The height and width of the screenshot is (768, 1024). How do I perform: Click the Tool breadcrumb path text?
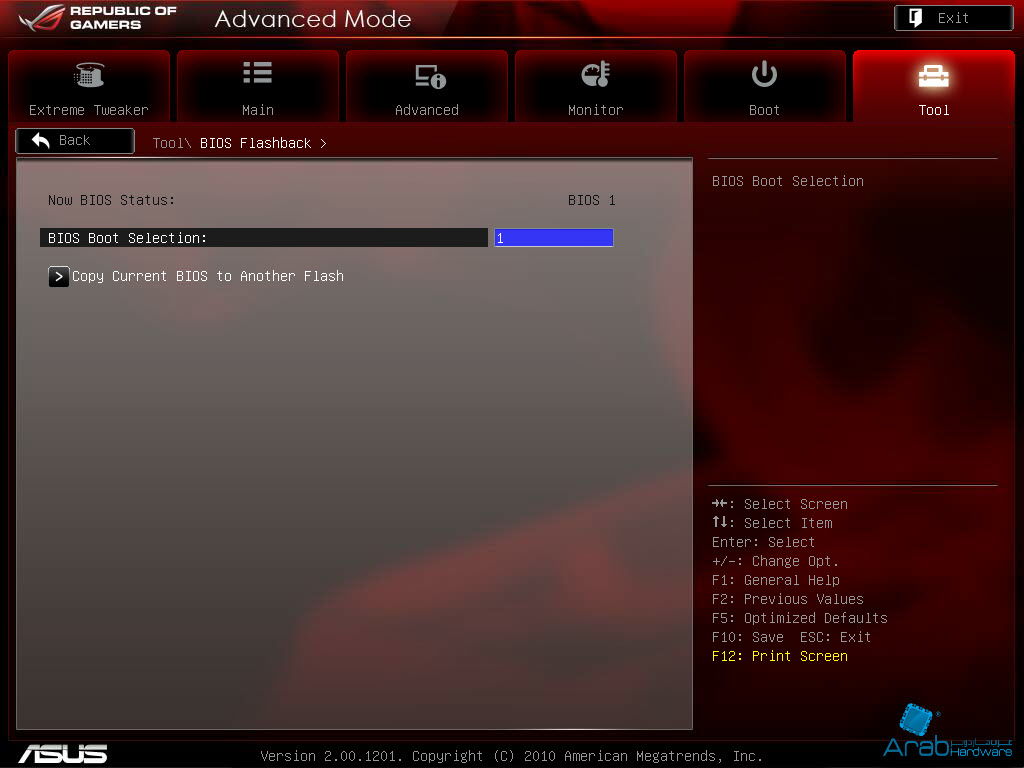(x=172, y=143)
